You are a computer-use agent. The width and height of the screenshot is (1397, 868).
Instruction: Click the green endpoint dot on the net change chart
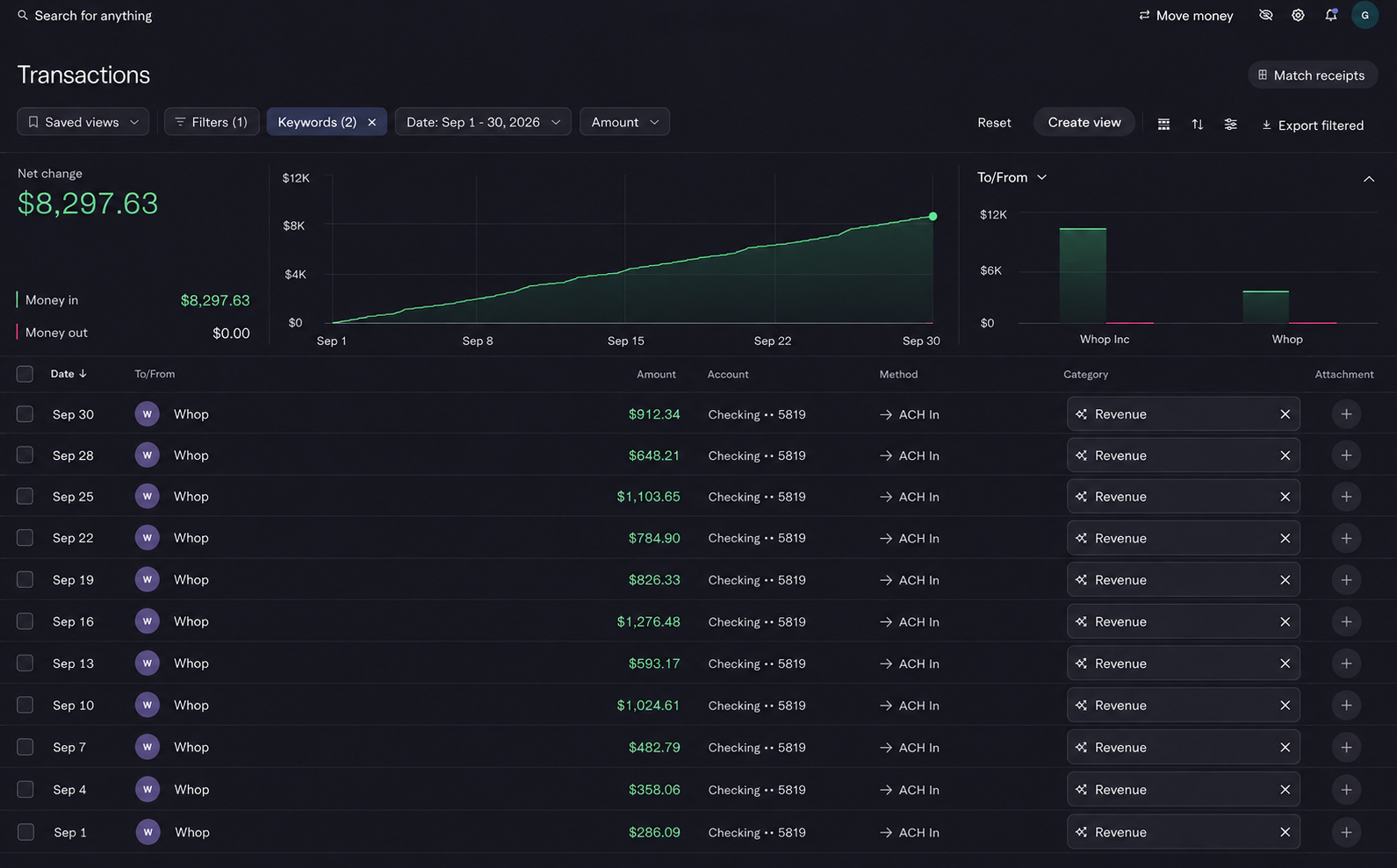pyautogui.click(x=933, y=216)
